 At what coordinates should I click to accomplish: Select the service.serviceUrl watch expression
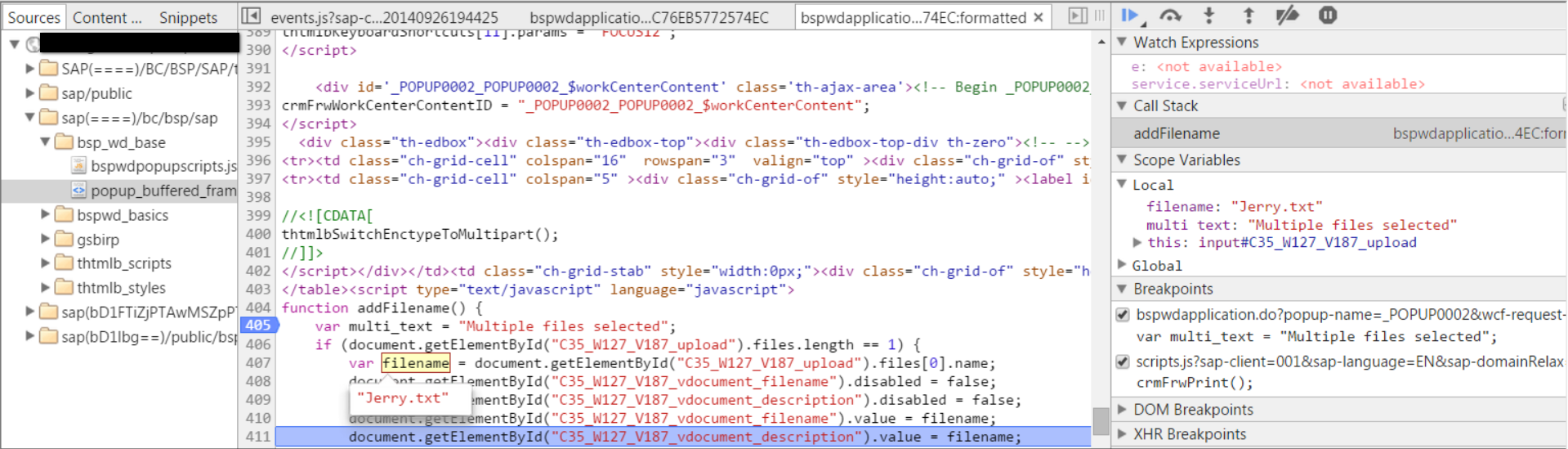tap(1277, 84)
